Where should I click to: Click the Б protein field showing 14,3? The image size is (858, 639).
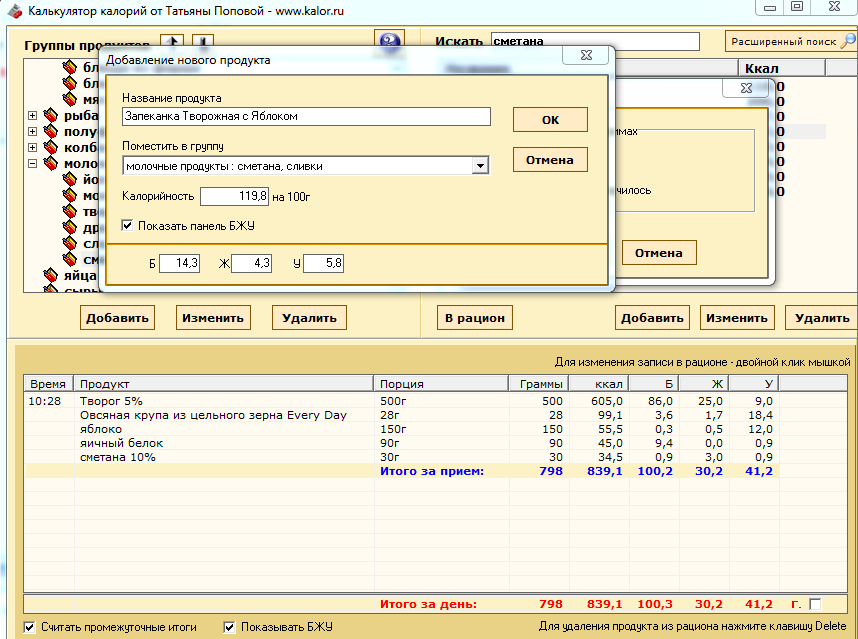point(179,263)
